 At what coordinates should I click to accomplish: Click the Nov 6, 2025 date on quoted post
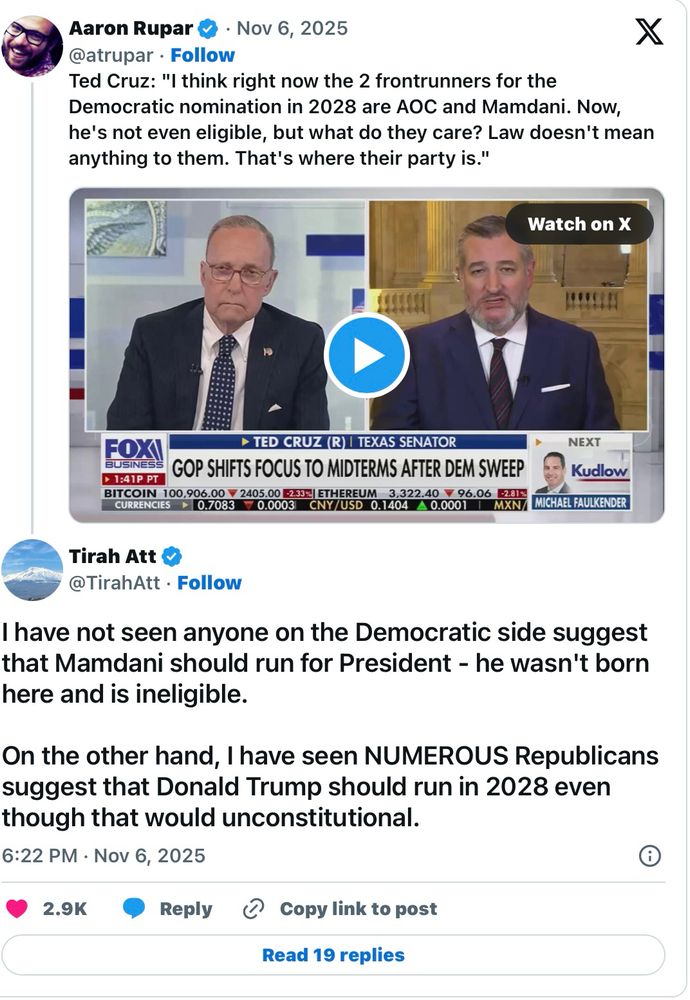pyautogui.click(x=292, y=29)
